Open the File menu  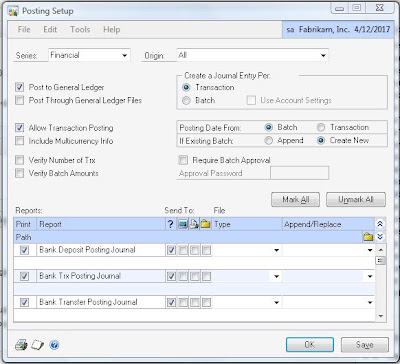tap(24, 29)
